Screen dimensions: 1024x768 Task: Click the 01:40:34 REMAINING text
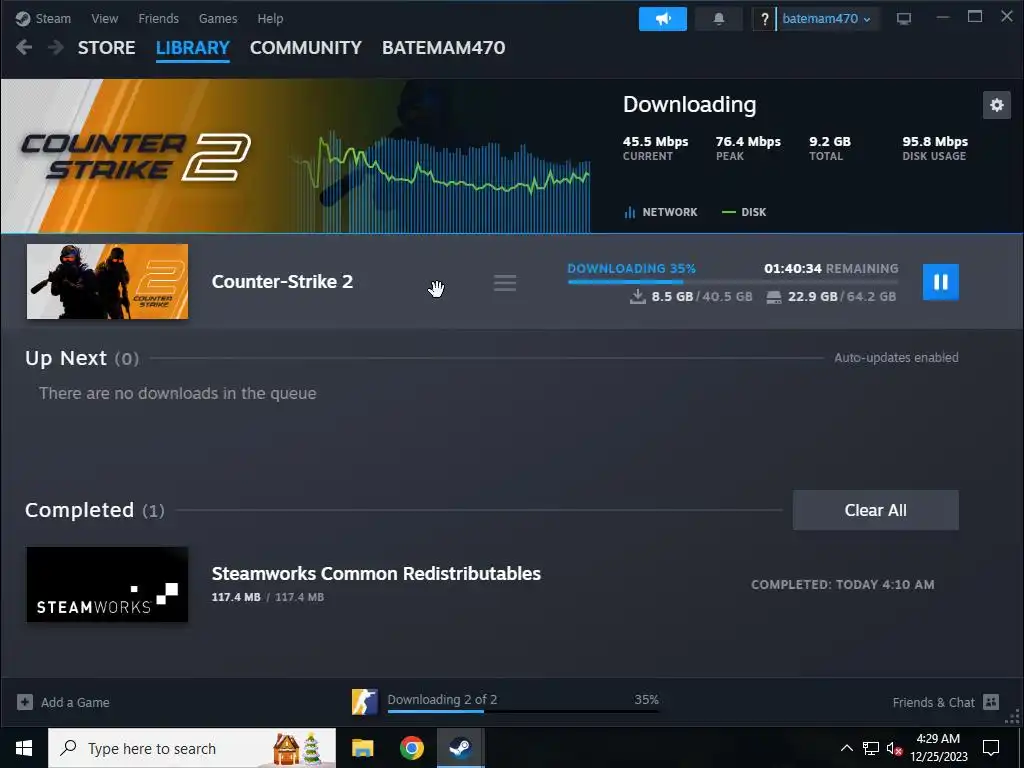click(x=831, y=268)
